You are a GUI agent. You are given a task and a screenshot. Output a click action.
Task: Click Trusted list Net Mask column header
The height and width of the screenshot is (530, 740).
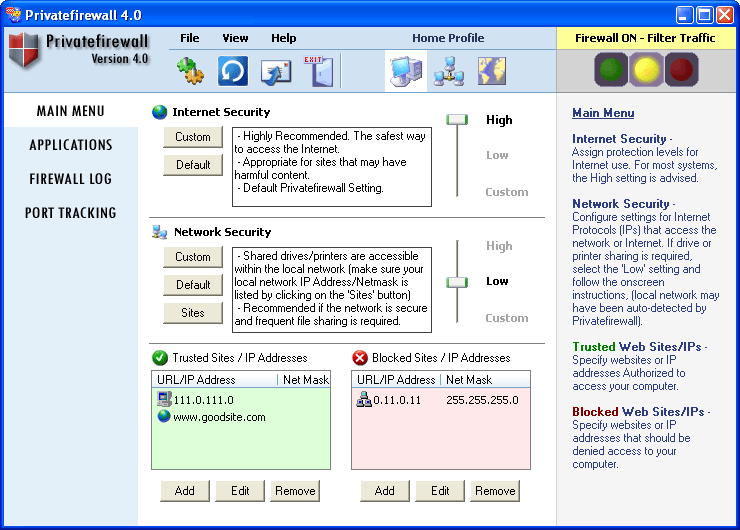click(x=304, y=380)
